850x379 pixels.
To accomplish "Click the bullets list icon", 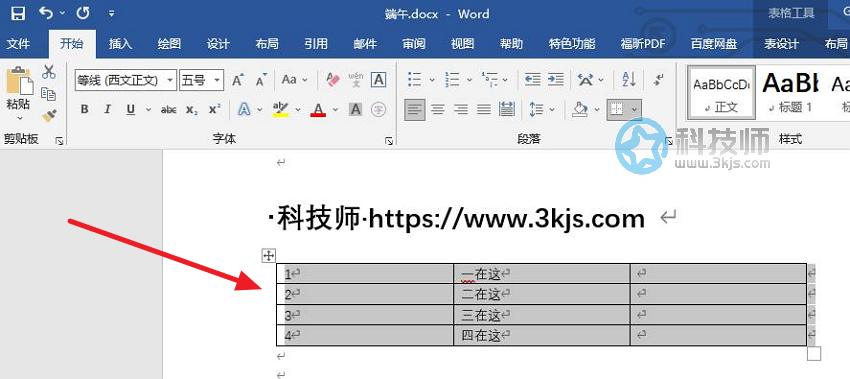I will click(415, 80).
